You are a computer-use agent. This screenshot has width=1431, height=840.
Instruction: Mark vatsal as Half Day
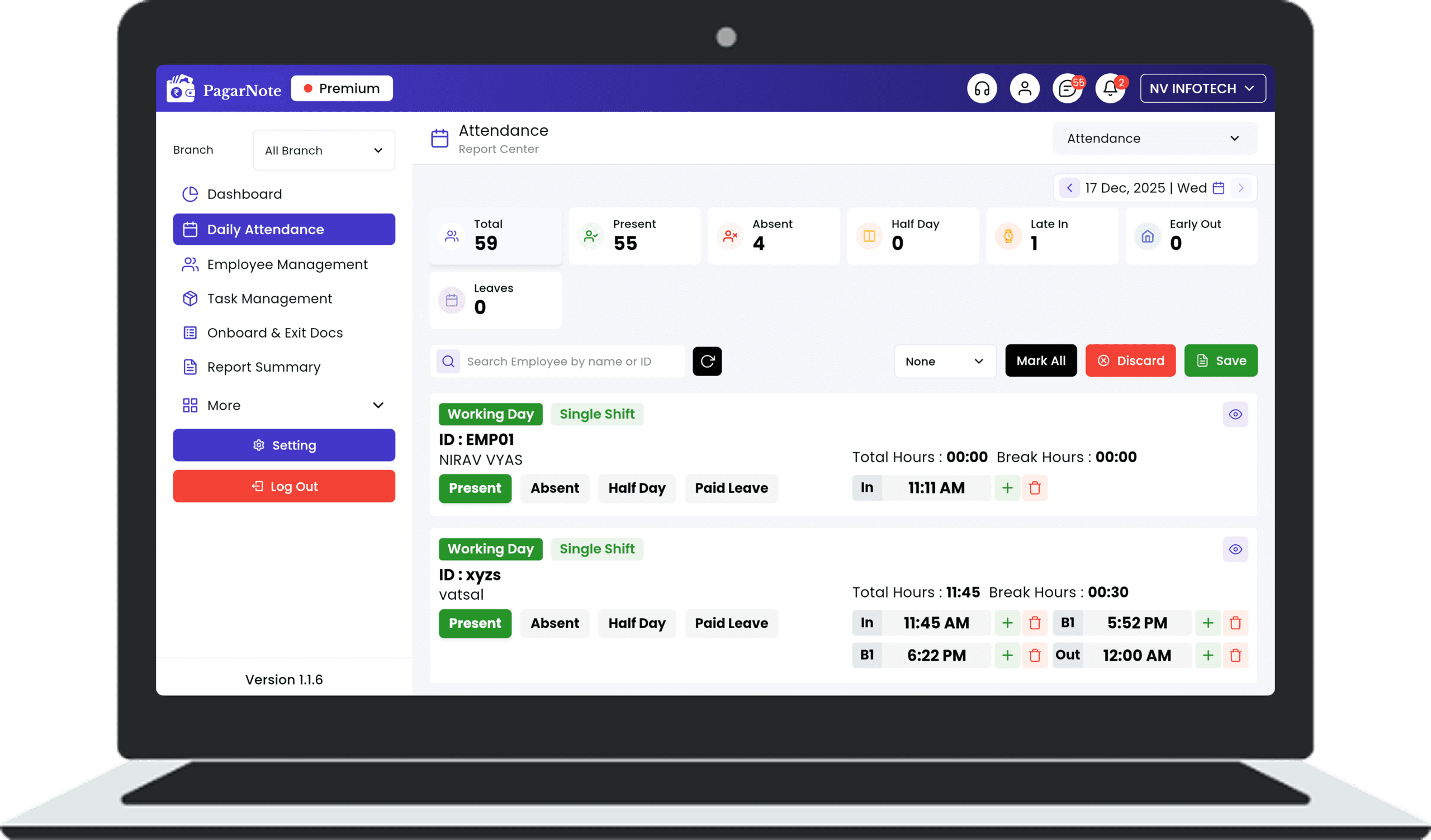click(637, 623)
